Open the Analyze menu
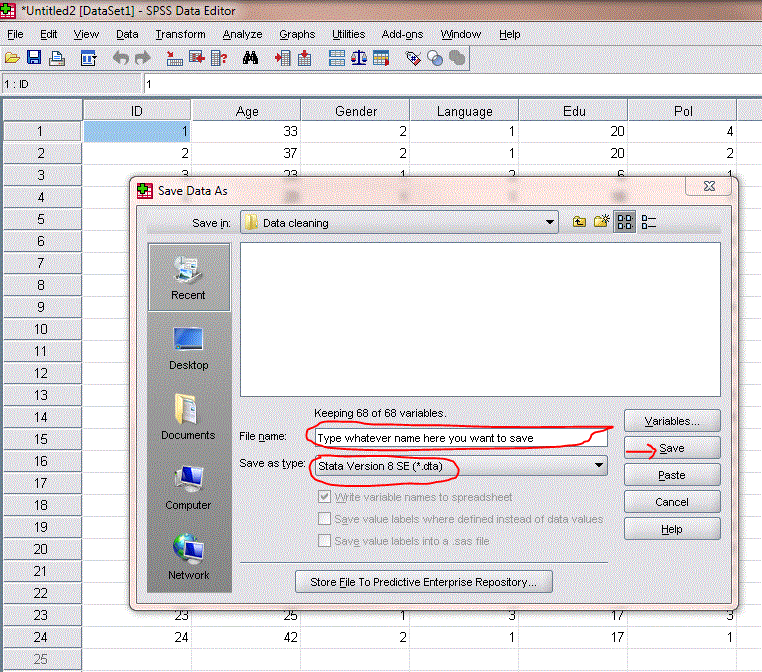The height and width of the screenshot is (672, 762). (x=242, y=34)
